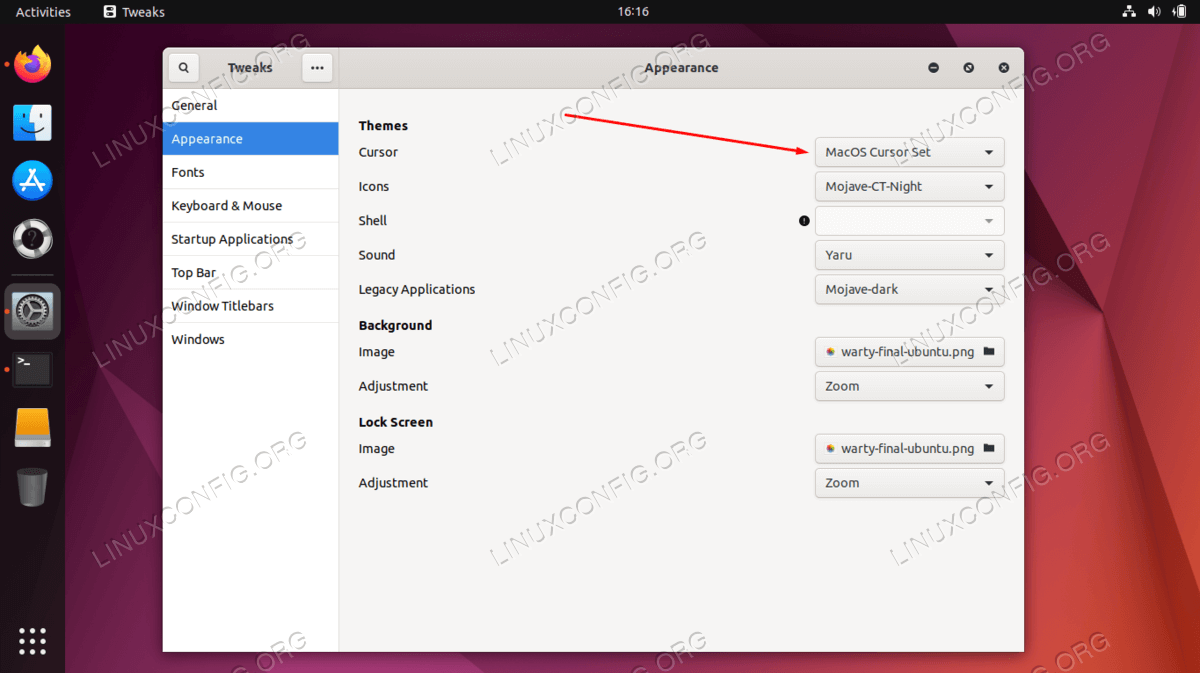Open Keyboard & Mouse settings
Image resolution: width=1200 pixels, height=673 pixels.
tap(251, 206)
